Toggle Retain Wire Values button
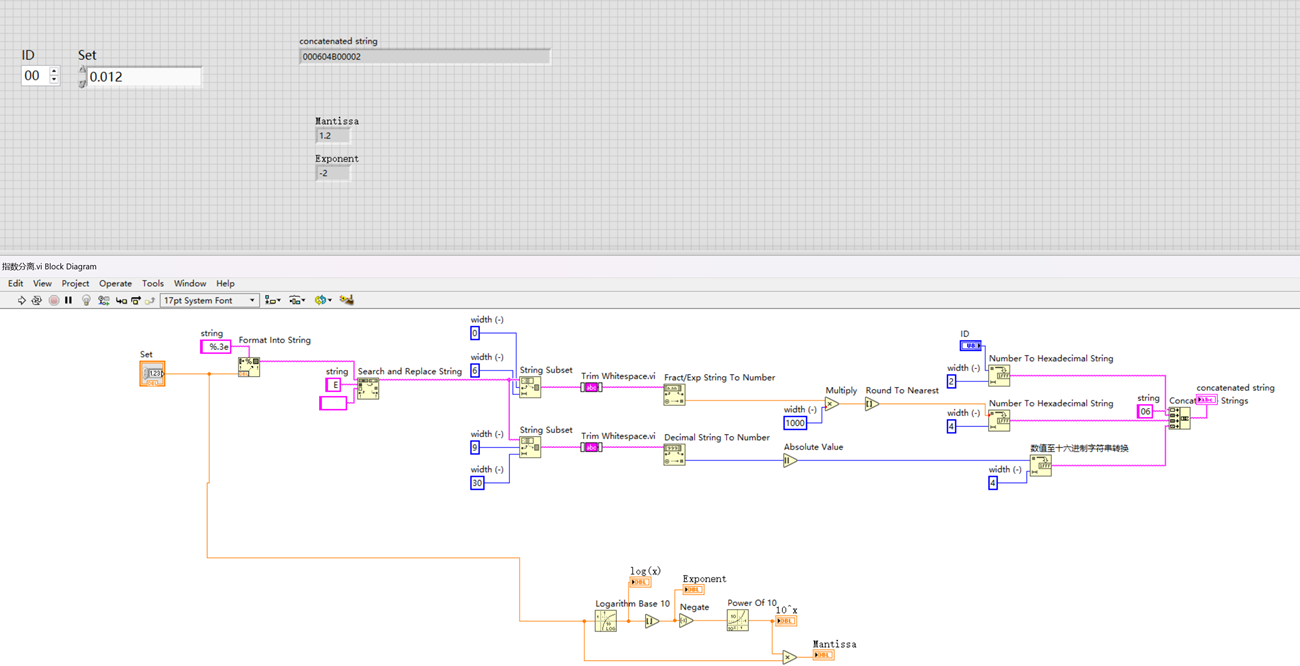 tap(103, 300)
